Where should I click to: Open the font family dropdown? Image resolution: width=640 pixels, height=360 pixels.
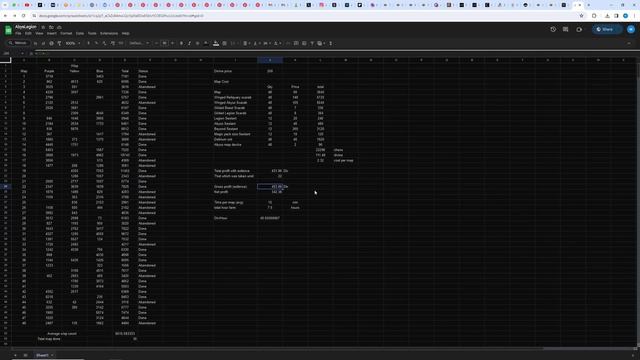pos(139,43)
